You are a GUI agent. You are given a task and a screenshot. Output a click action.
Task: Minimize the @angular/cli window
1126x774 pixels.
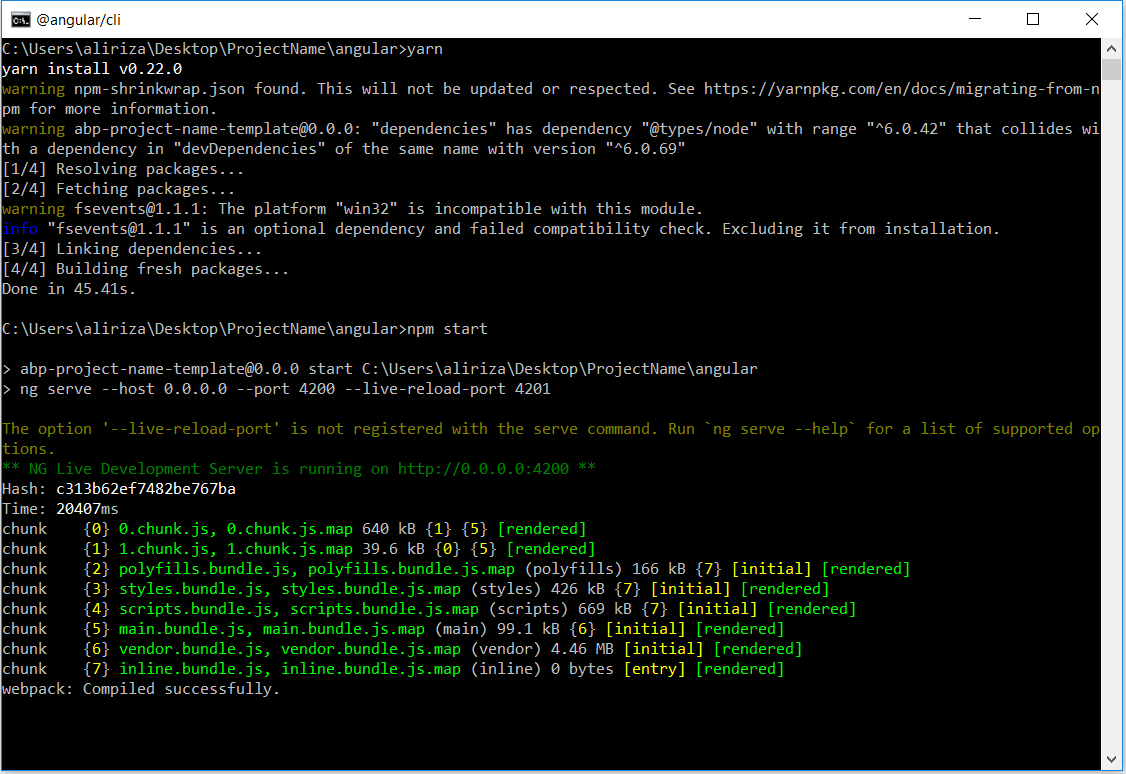[974, 19]
